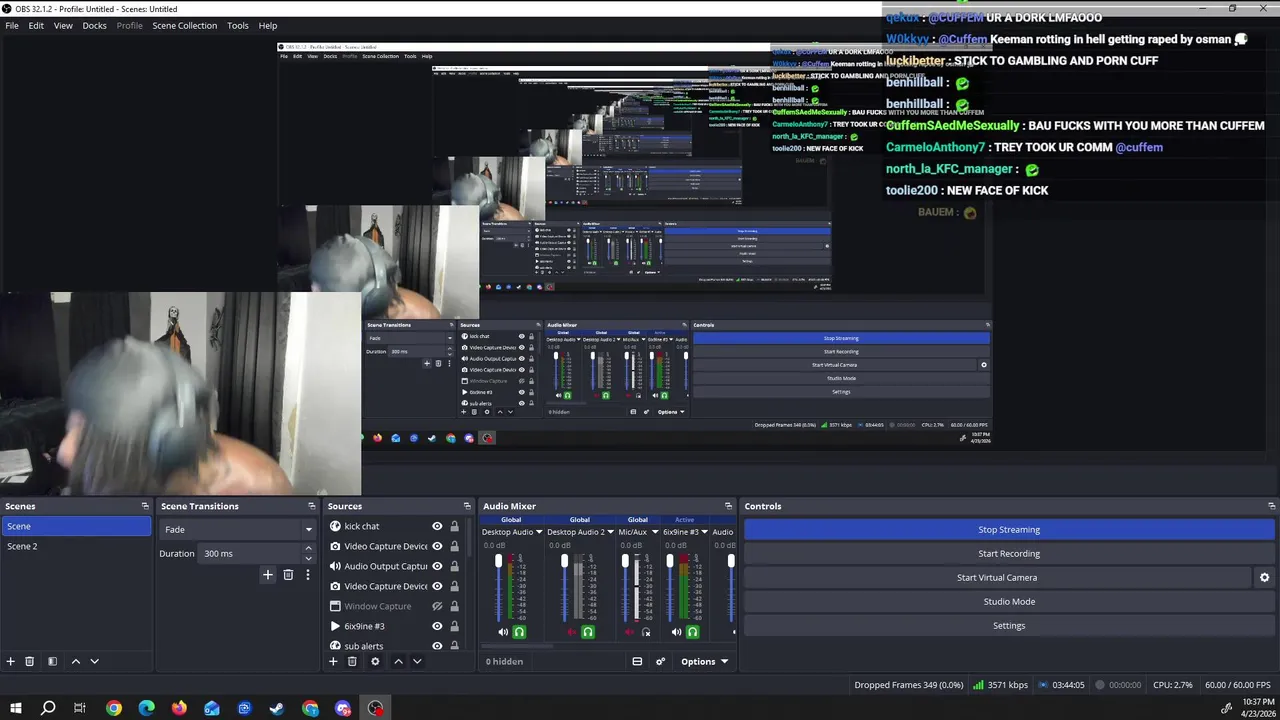The image size is (1280, 720).
Task: Open the Audio Mixer Options dropdown
Action: tap(704, 661)
